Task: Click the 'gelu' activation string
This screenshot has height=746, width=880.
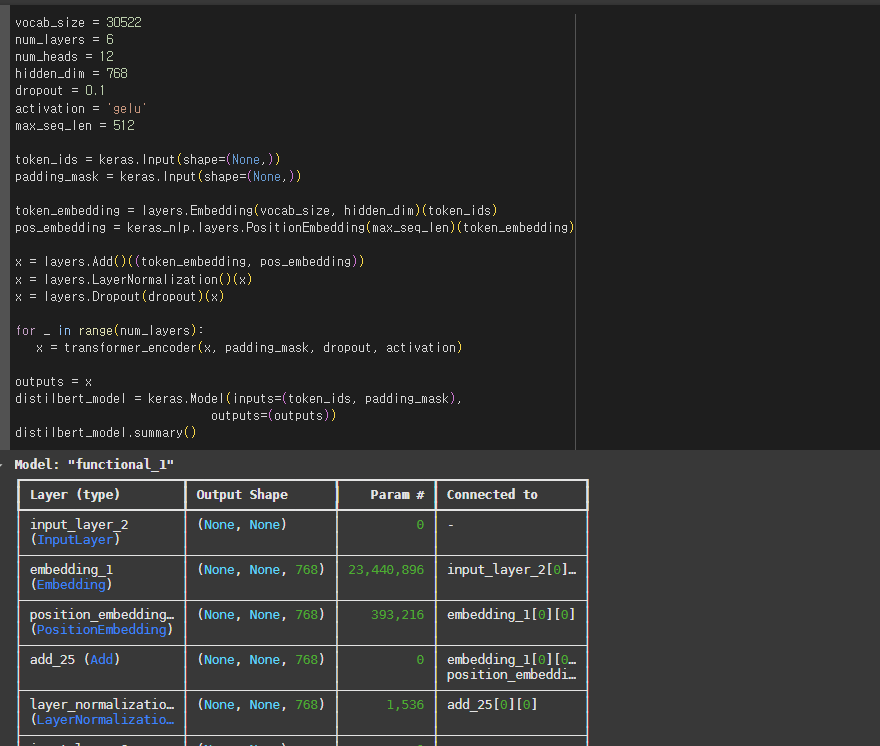Action: tap(127, 108)
